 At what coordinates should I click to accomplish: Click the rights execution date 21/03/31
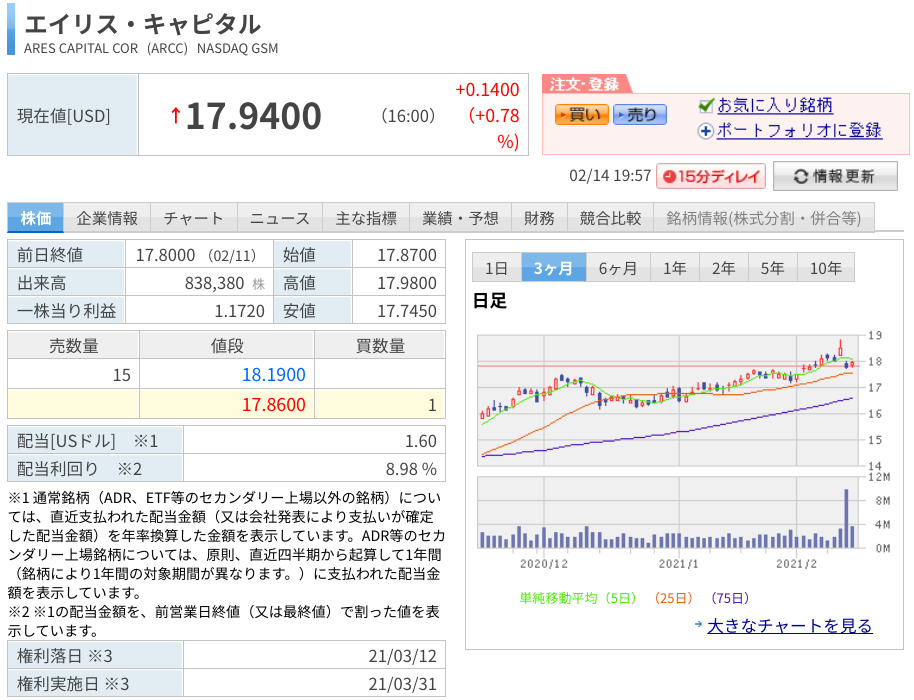click(x=402, y=684)
